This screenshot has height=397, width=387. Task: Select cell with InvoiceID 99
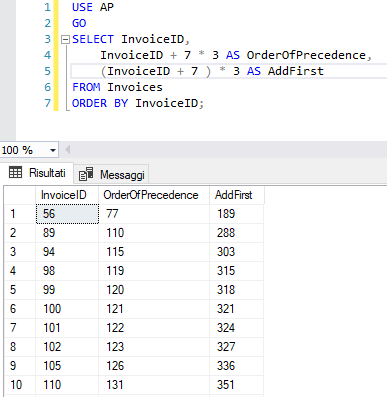coord(67,290)
